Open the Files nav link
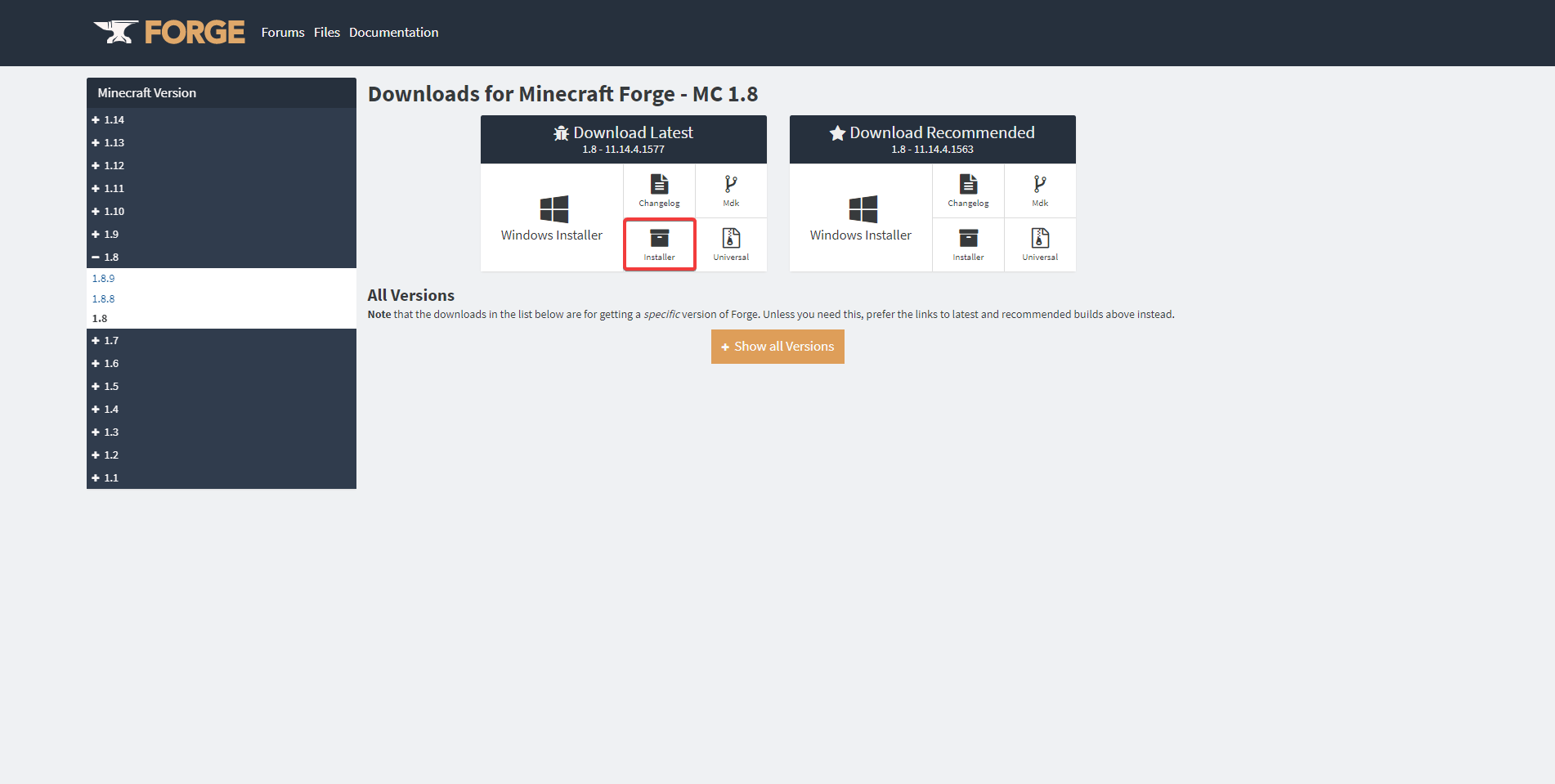 (327, 33)
